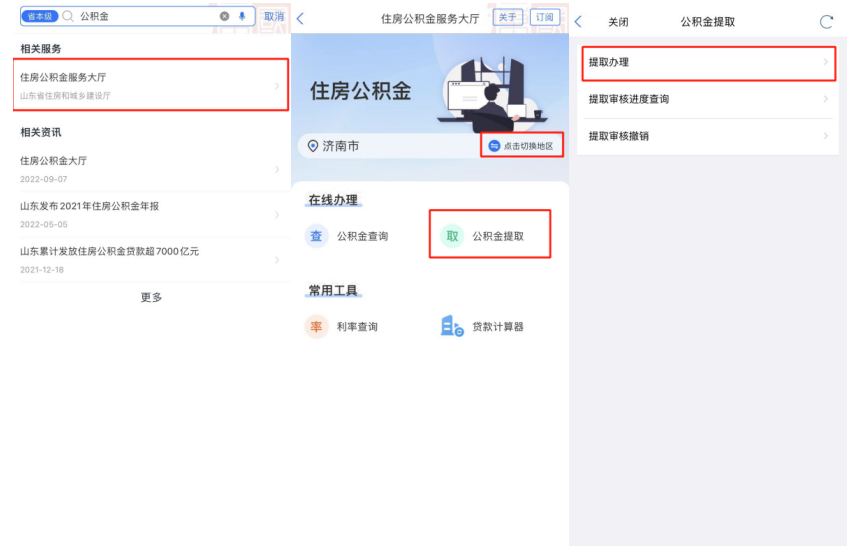The width and height of the screenshot is (852, 551).
Task: Tap the refresh icon on 公积金提取 page
Action: click(826, 22)
